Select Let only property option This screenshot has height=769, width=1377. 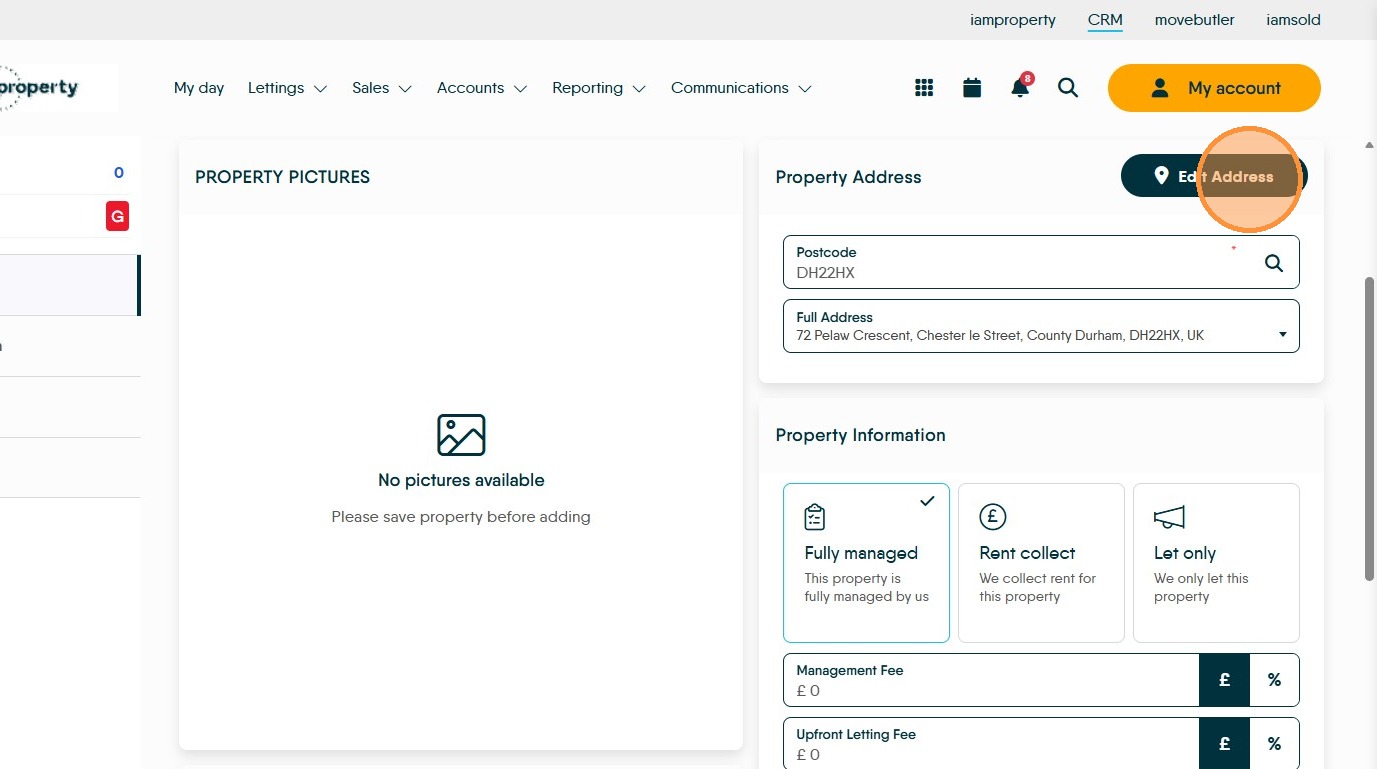tap(1216, 563)
